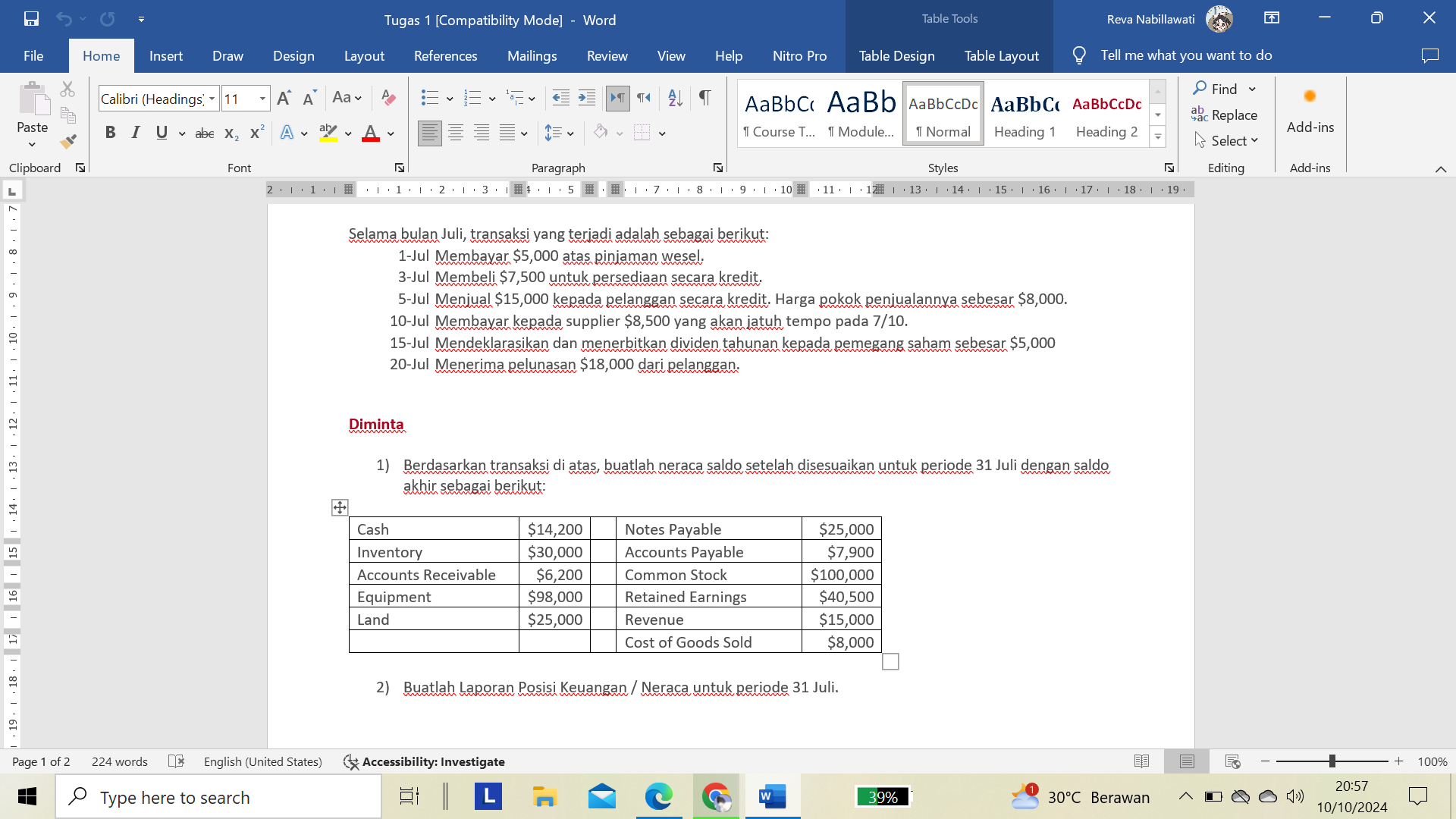This screenshot has width=1456, height=819.
Task: Align text to the right
Action: [482, 133]
